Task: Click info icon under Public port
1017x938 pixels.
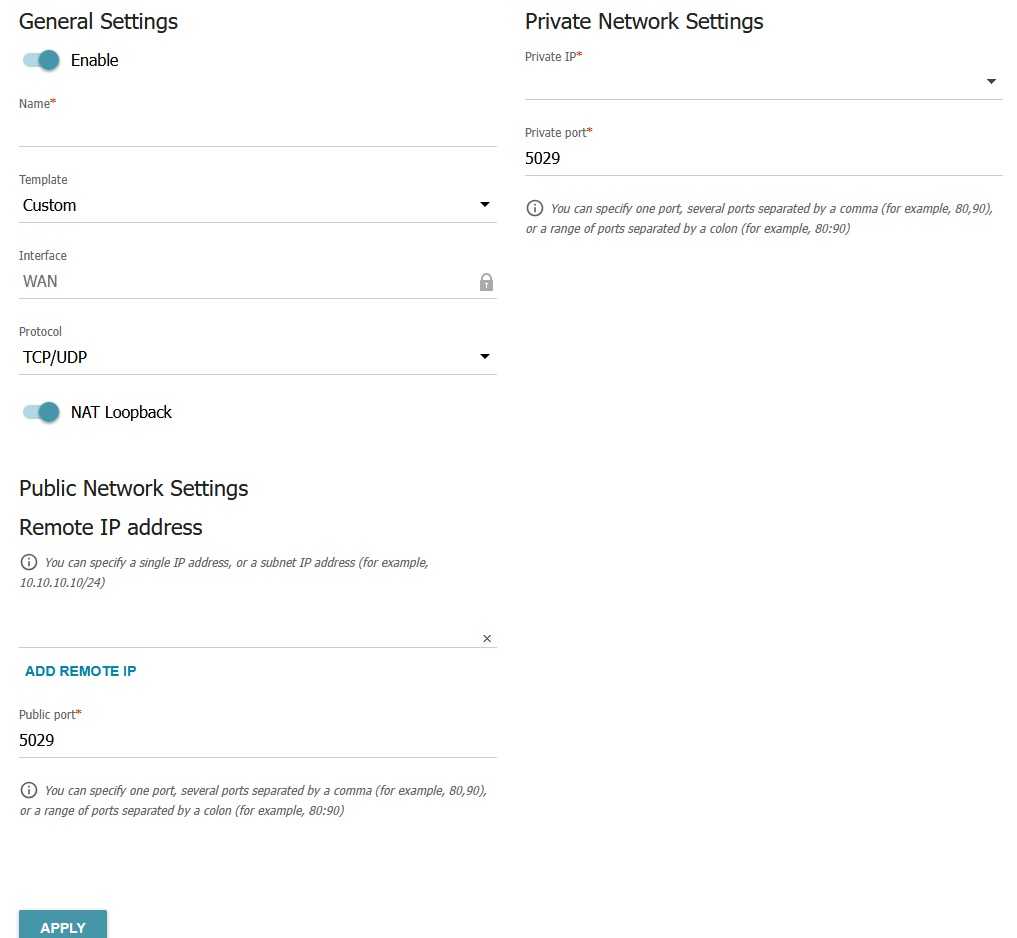Action: pyautogui.click(x=28, y=790)
